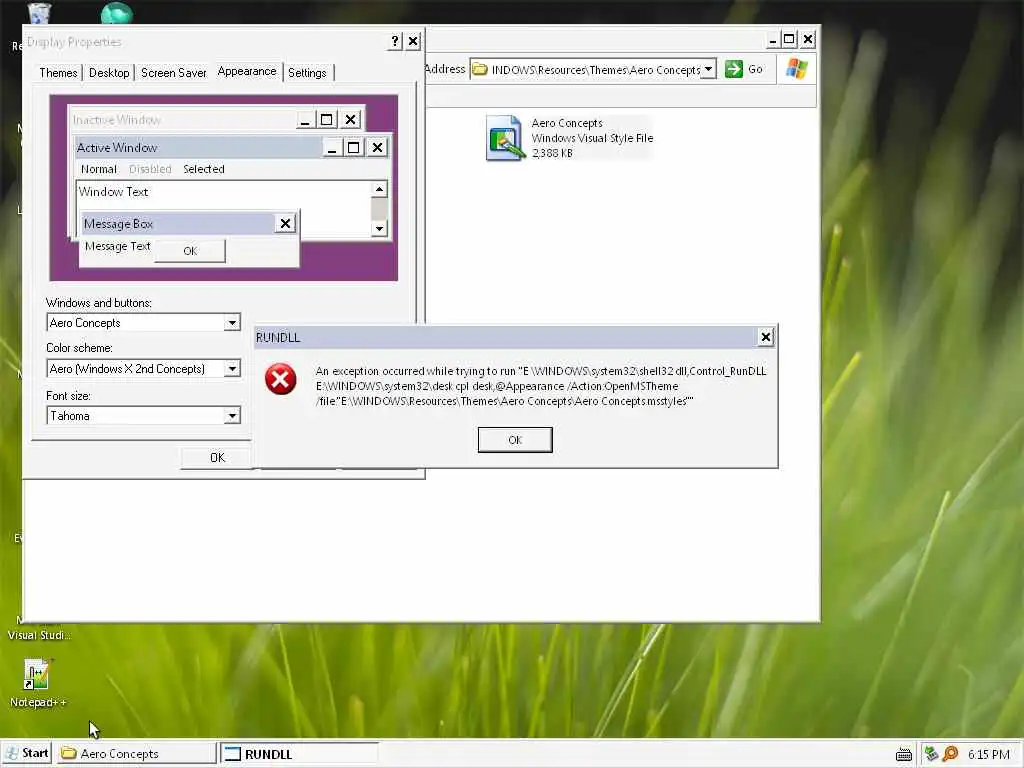Click the preview Inactive Window close button
The width and height of the screenshot is (1024, 768).
[351, 120]
